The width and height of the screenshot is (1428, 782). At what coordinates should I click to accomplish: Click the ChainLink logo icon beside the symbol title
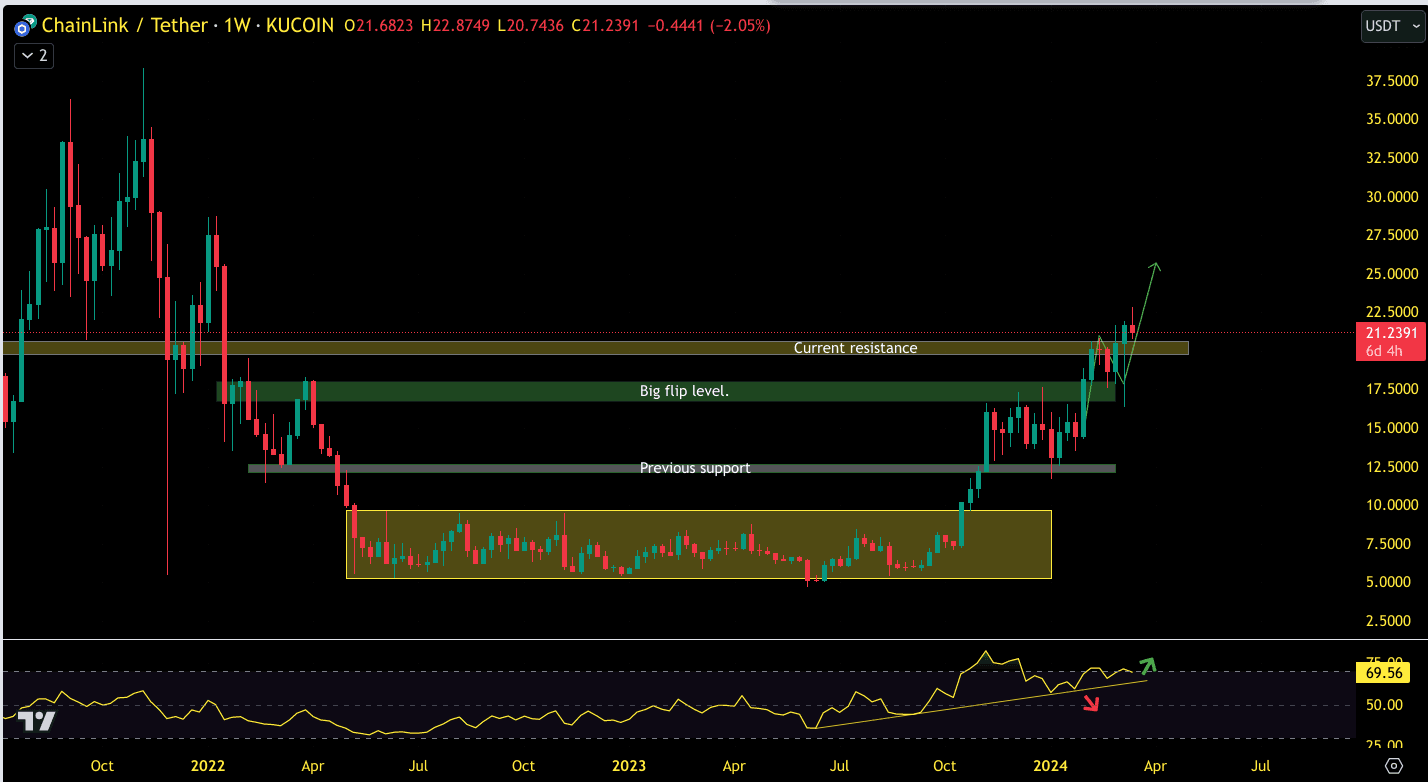click(x=25, y=25)
